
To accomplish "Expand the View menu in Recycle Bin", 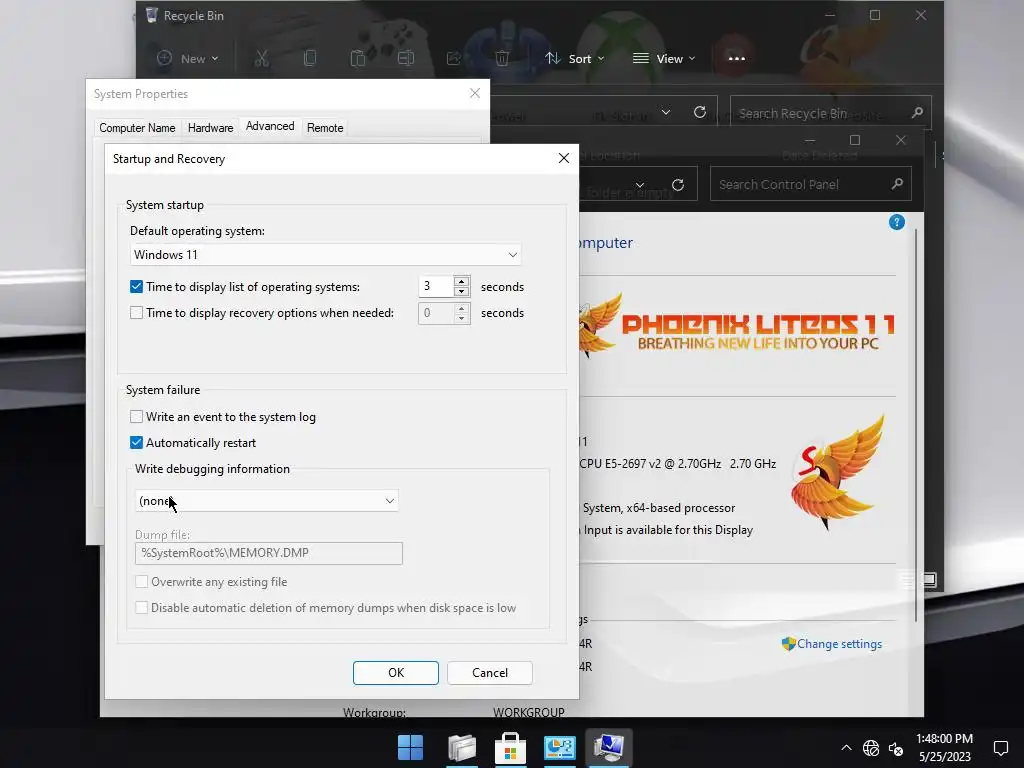I will (x=664, y=59).
